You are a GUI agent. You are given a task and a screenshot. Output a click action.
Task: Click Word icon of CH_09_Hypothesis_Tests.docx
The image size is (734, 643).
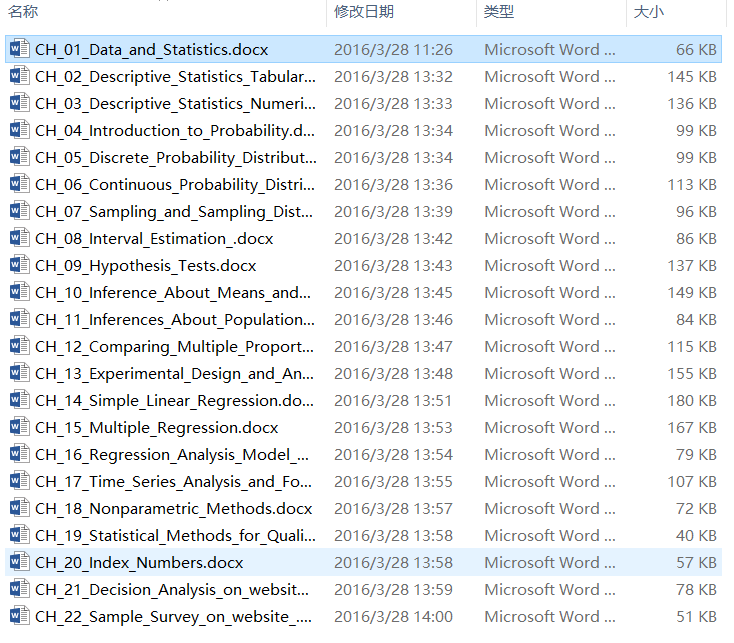tap(20, 265)
